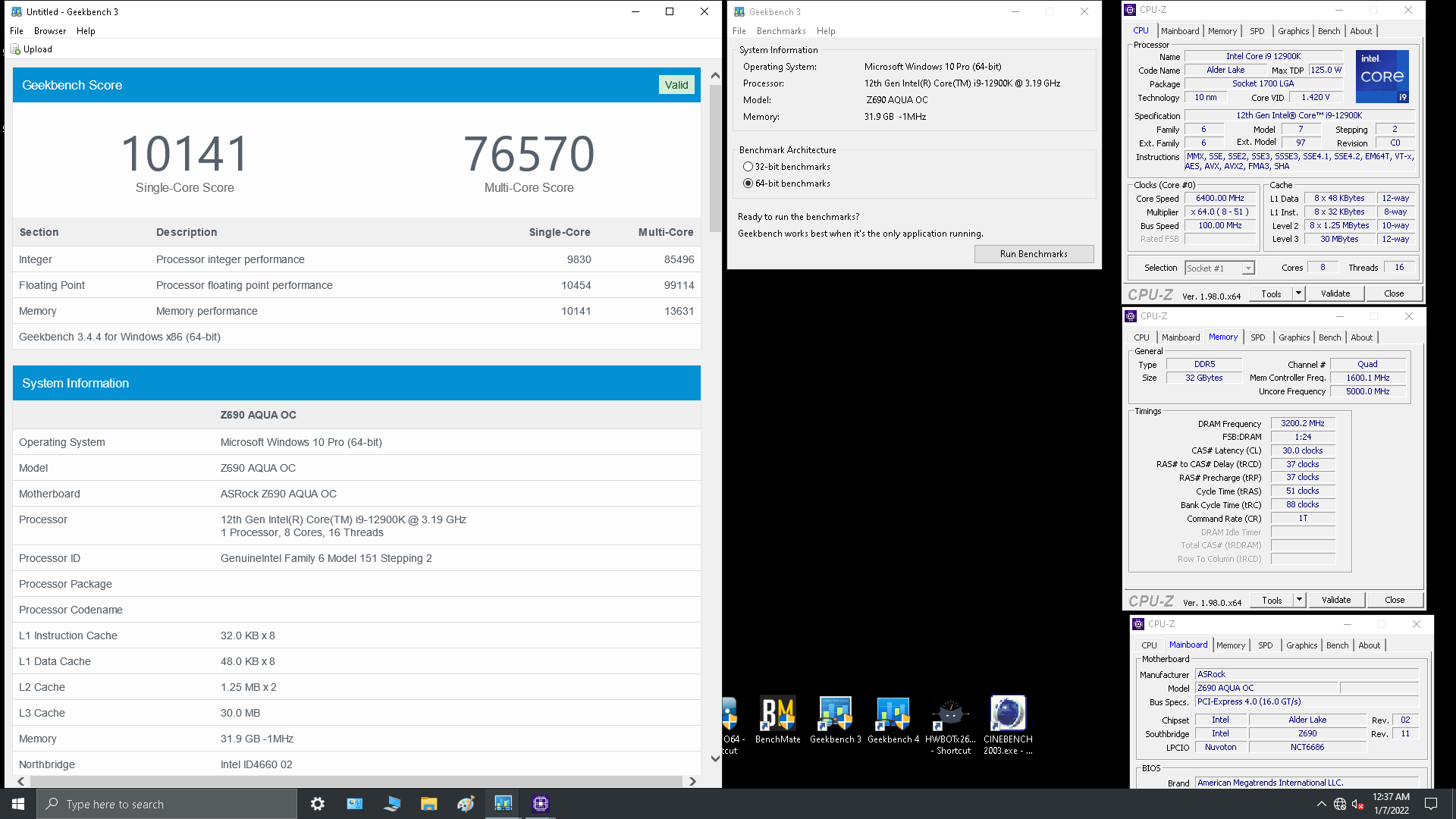Select 64-bit benchmarks radio button

click(748, 184)
